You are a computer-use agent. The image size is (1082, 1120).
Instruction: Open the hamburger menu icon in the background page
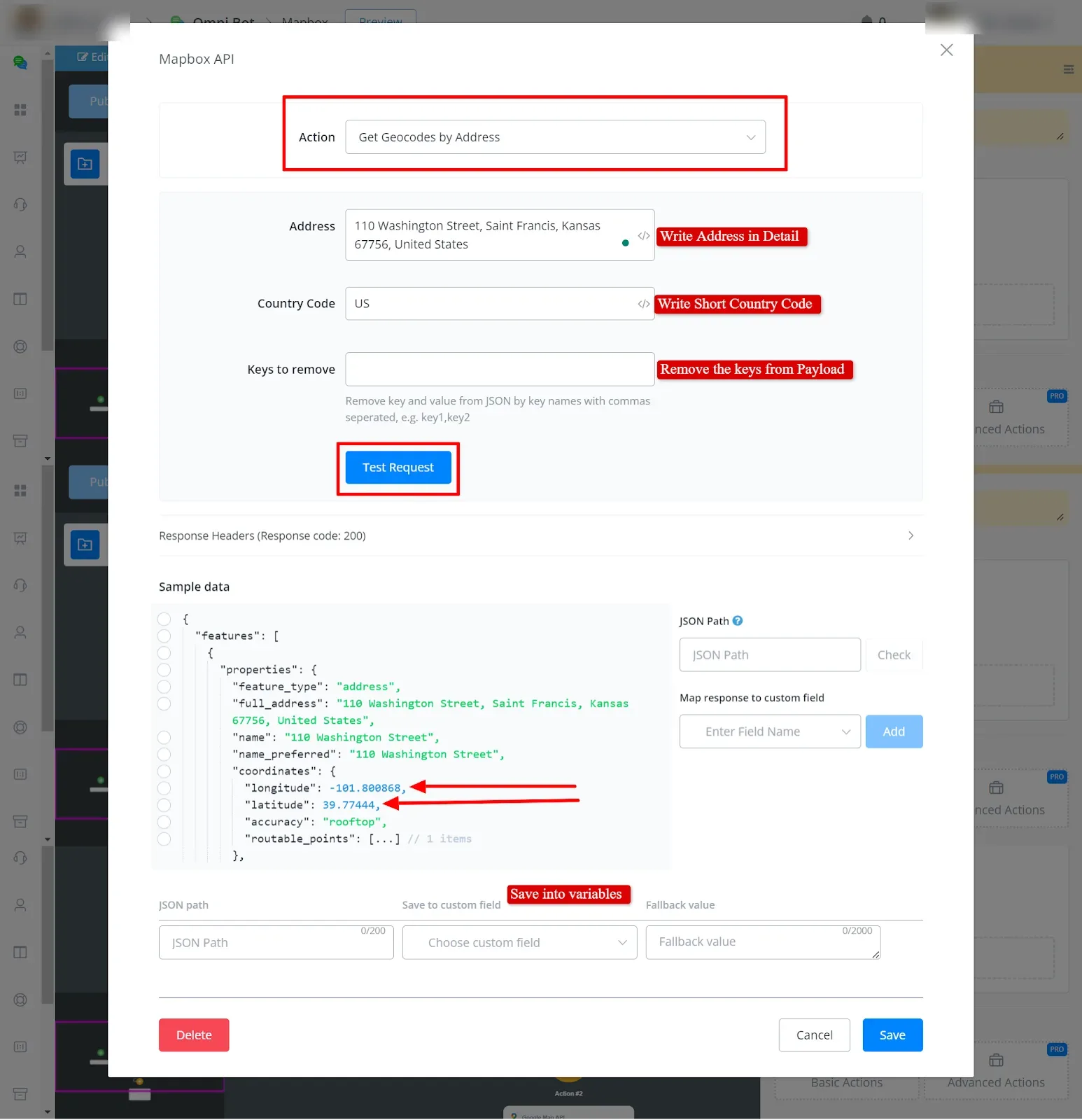click(1068, 69)
